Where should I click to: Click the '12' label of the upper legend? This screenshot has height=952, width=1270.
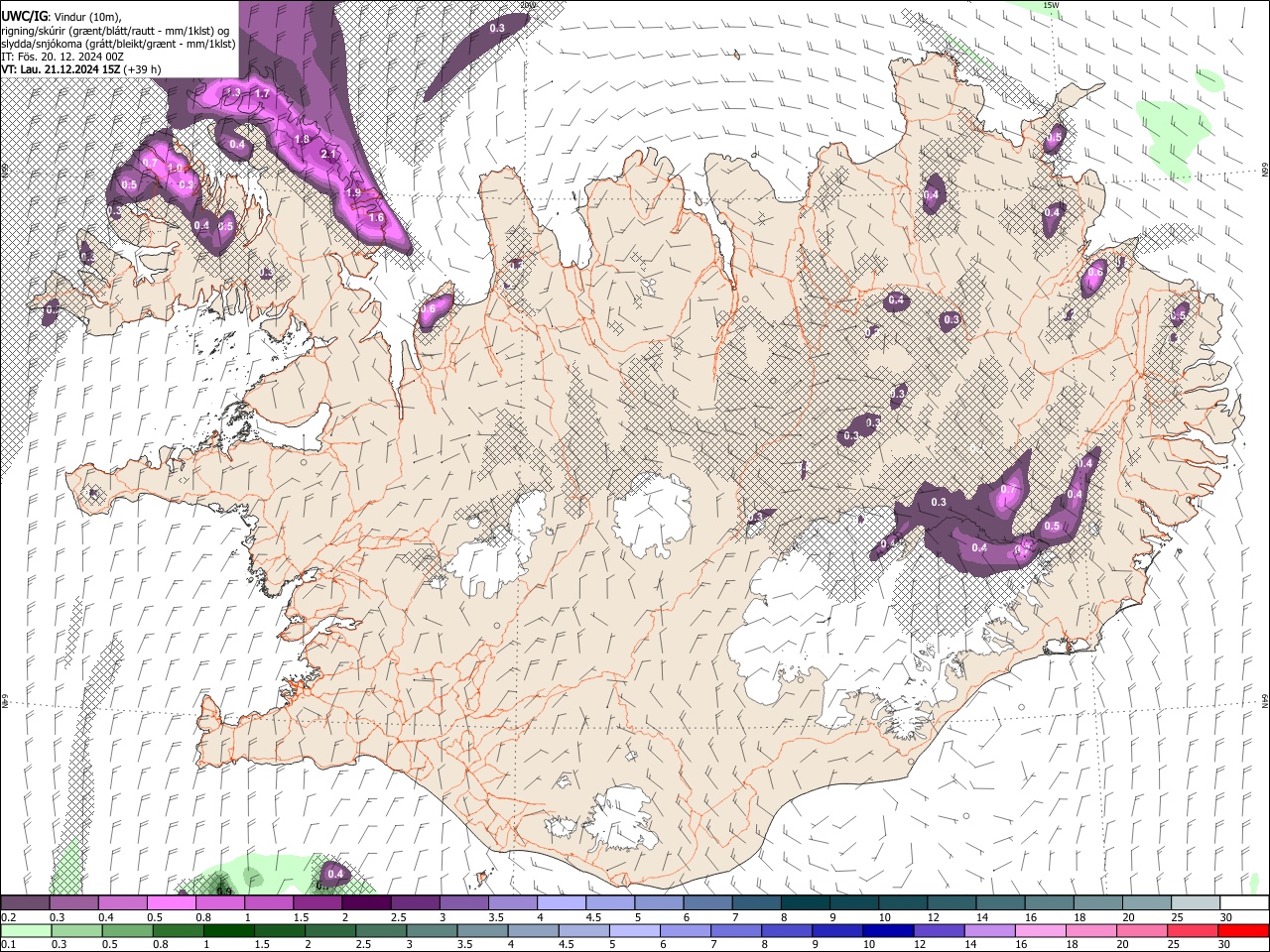[x=932, y=917]
